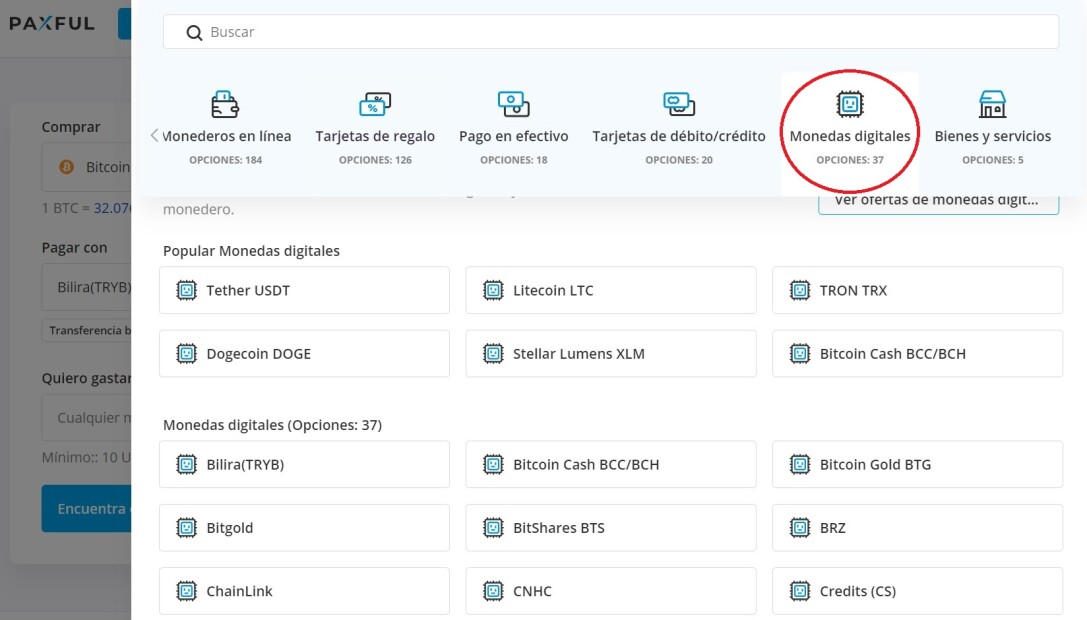Viewport: 1087px width, 620px height.
Task: Click the BitShares BTS chip icon
Action: coord(493,528)
